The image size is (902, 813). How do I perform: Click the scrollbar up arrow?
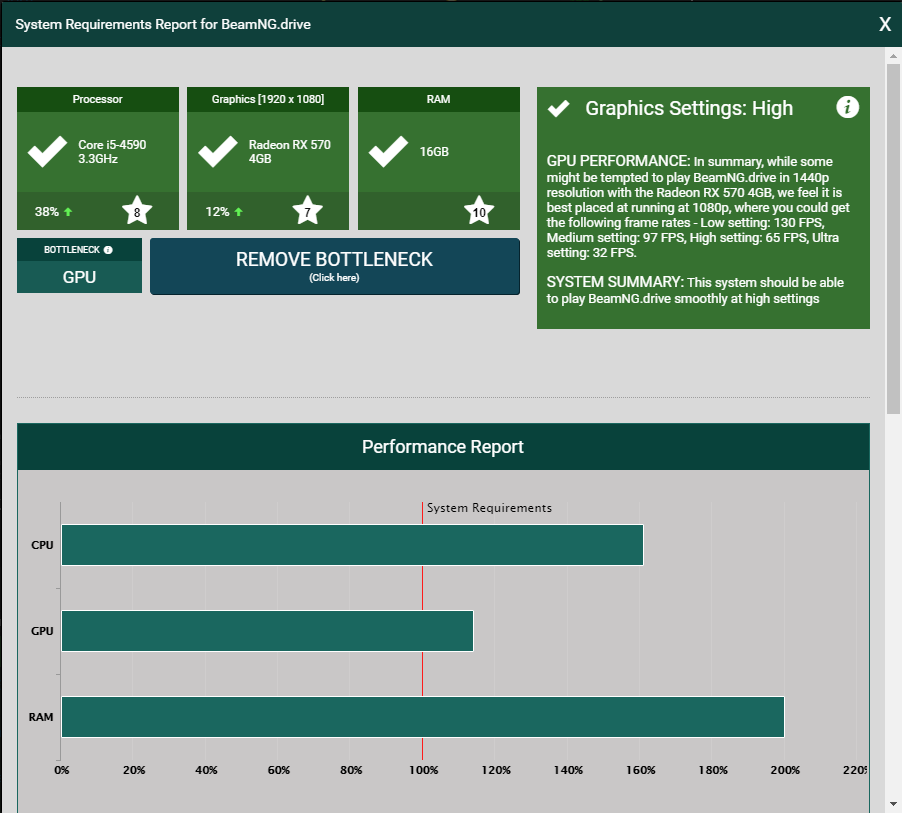click(x=893, y=56)
